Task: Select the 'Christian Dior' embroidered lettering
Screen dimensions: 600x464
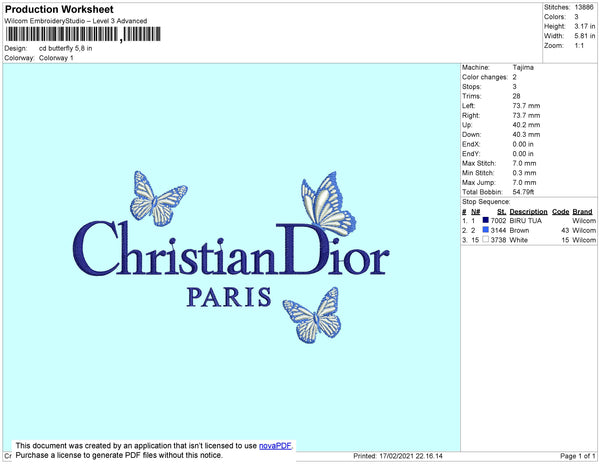Action: click(231, 248)
